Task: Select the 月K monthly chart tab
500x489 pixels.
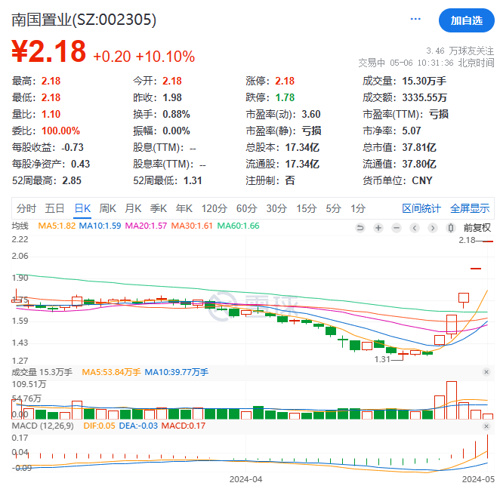Action: 133,209
